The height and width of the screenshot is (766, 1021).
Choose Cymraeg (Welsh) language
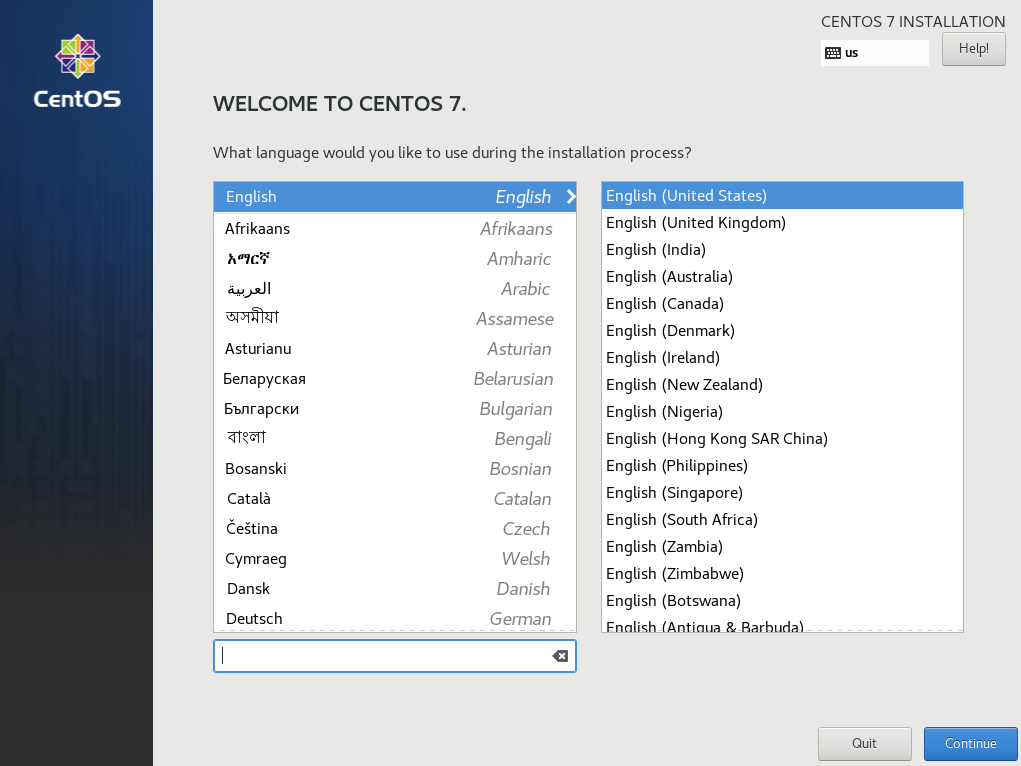[254, 558]
